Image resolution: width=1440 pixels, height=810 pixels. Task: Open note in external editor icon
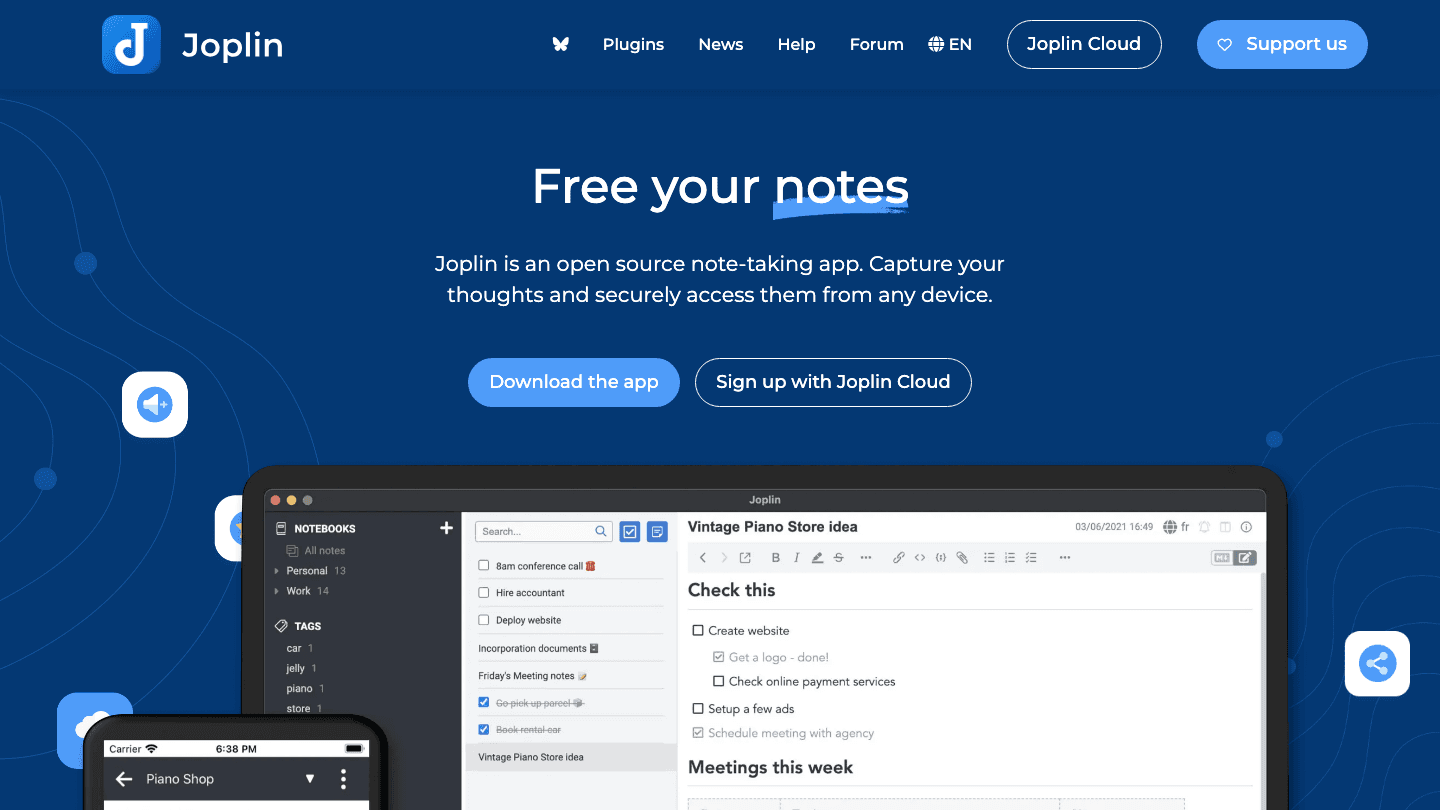click(x=745, y=558)
